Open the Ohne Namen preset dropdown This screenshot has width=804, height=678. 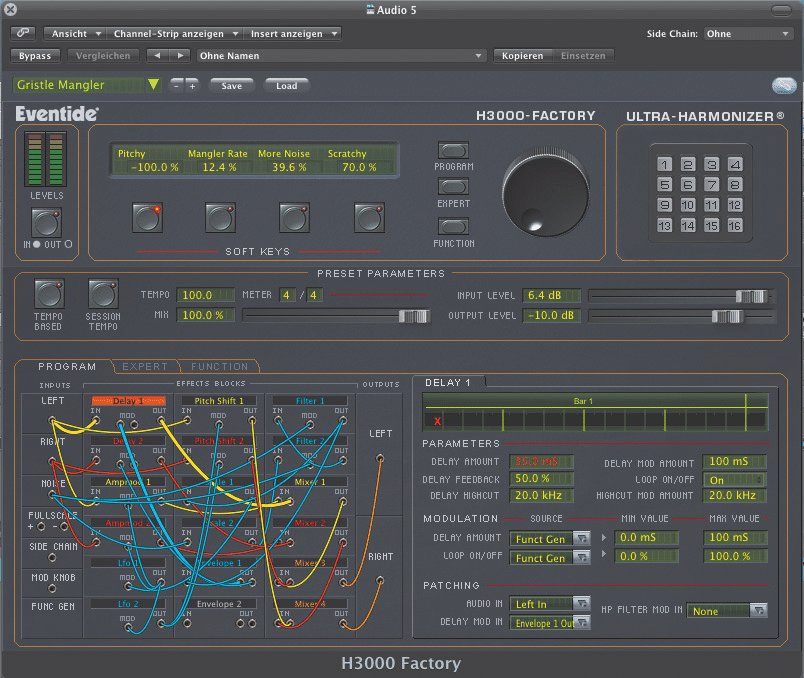(341, 55)
